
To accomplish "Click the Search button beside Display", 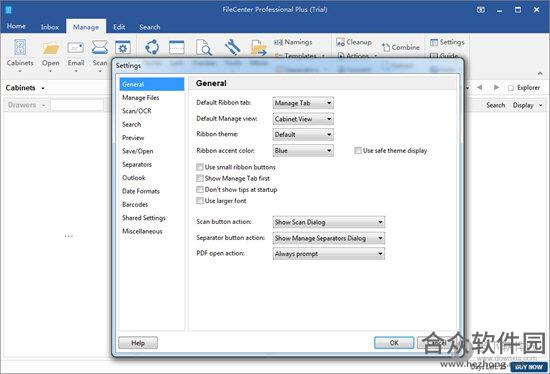I will point(495,105).
